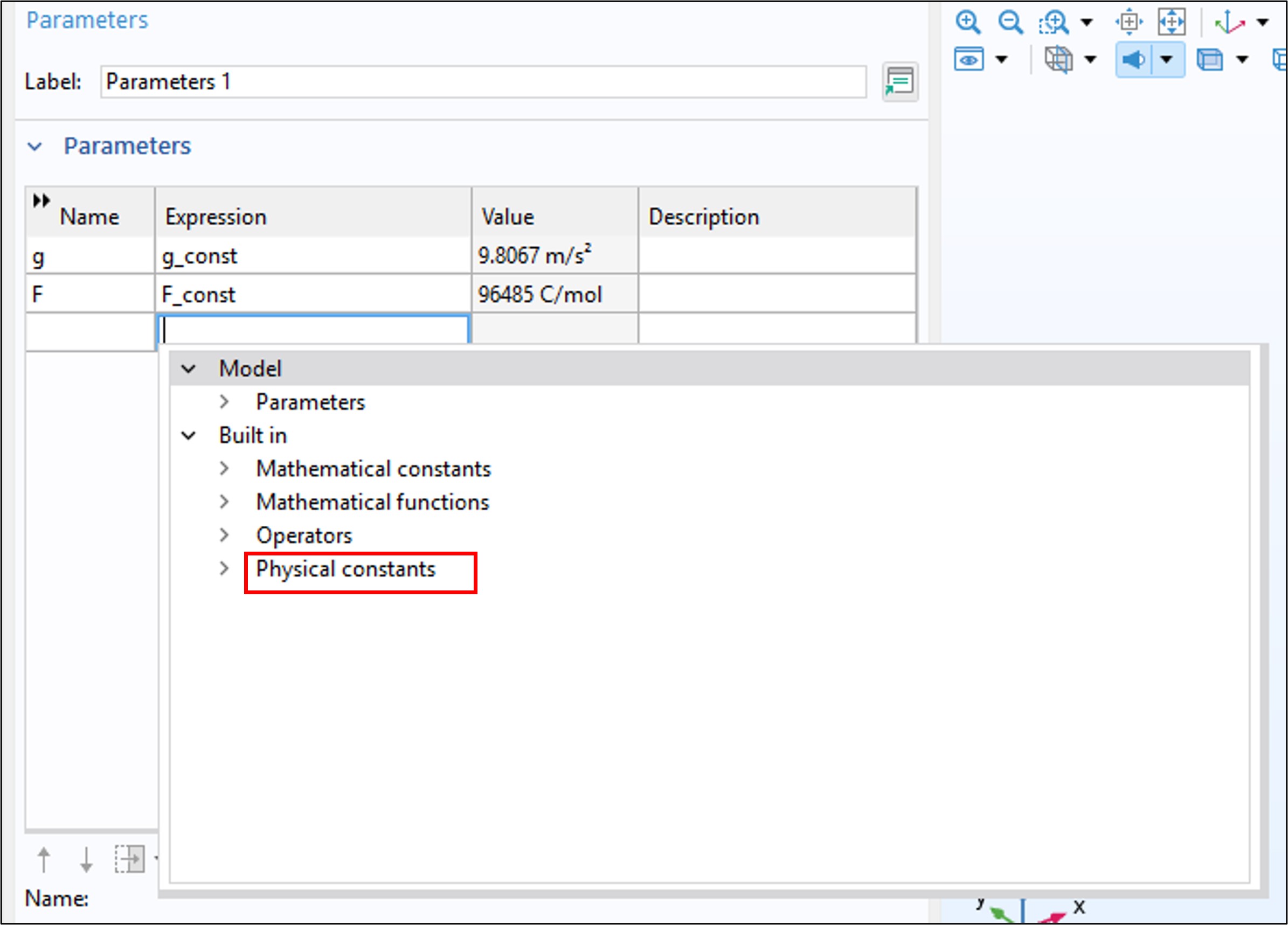Screen dimensions: 1288x925
Task: Click the transparency cube icon
Action: 1210,60
